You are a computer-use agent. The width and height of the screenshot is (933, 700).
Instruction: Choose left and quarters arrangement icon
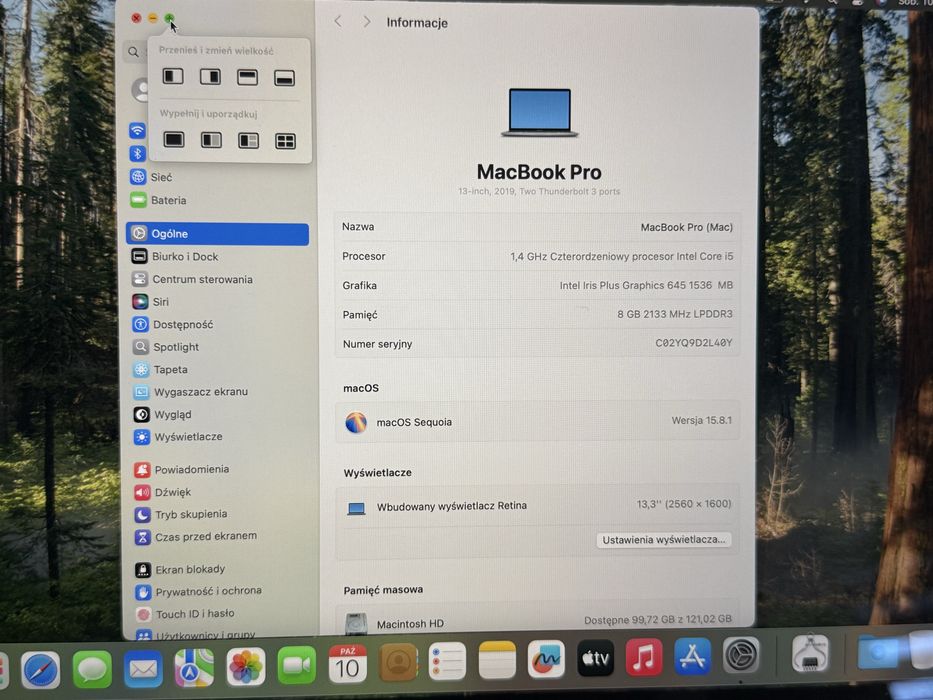248,140
